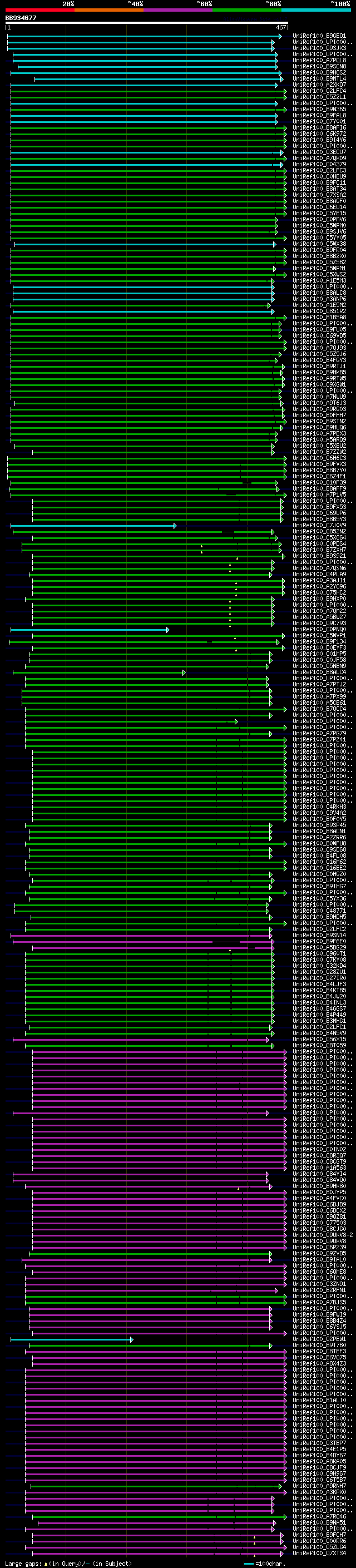This screenshot has height=1568, width=356.
Task: Select the UniRef100_B9N365 label
Action: click(x=319, y=110)
